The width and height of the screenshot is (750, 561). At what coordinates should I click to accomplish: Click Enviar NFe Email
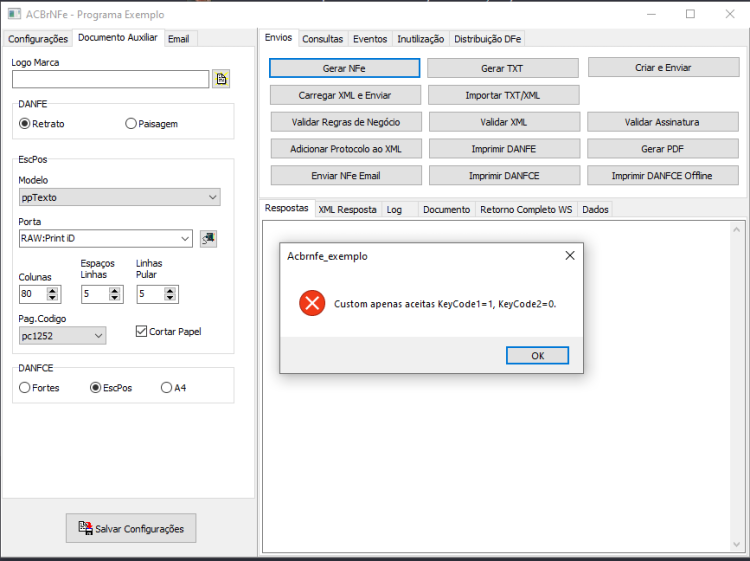coord(346,176)
